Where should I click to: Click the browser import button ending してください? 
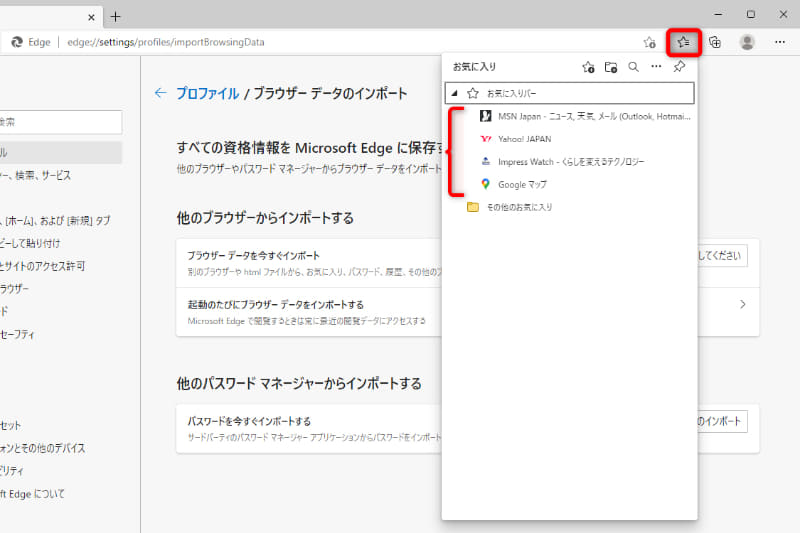(722, 256)
